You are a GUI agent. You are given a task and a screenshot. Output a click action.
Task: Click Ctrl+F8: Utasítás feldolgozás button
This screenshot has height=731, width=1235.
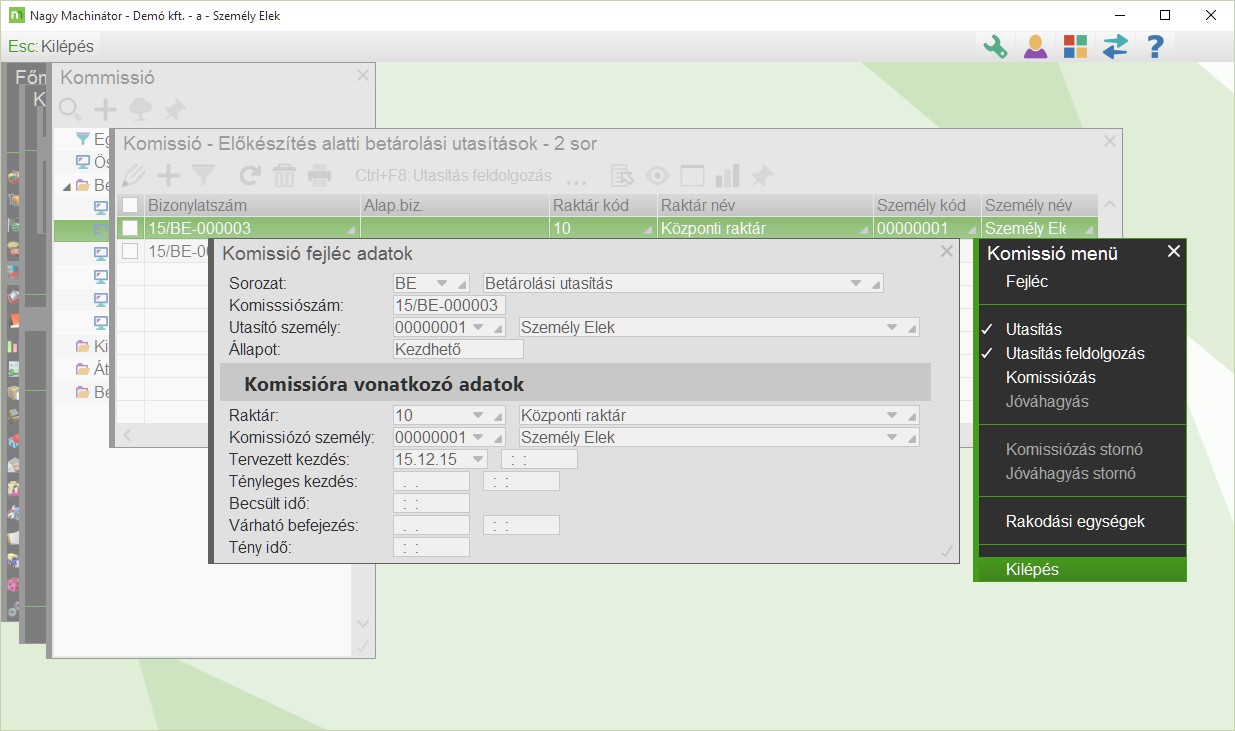tap(453, 175)
